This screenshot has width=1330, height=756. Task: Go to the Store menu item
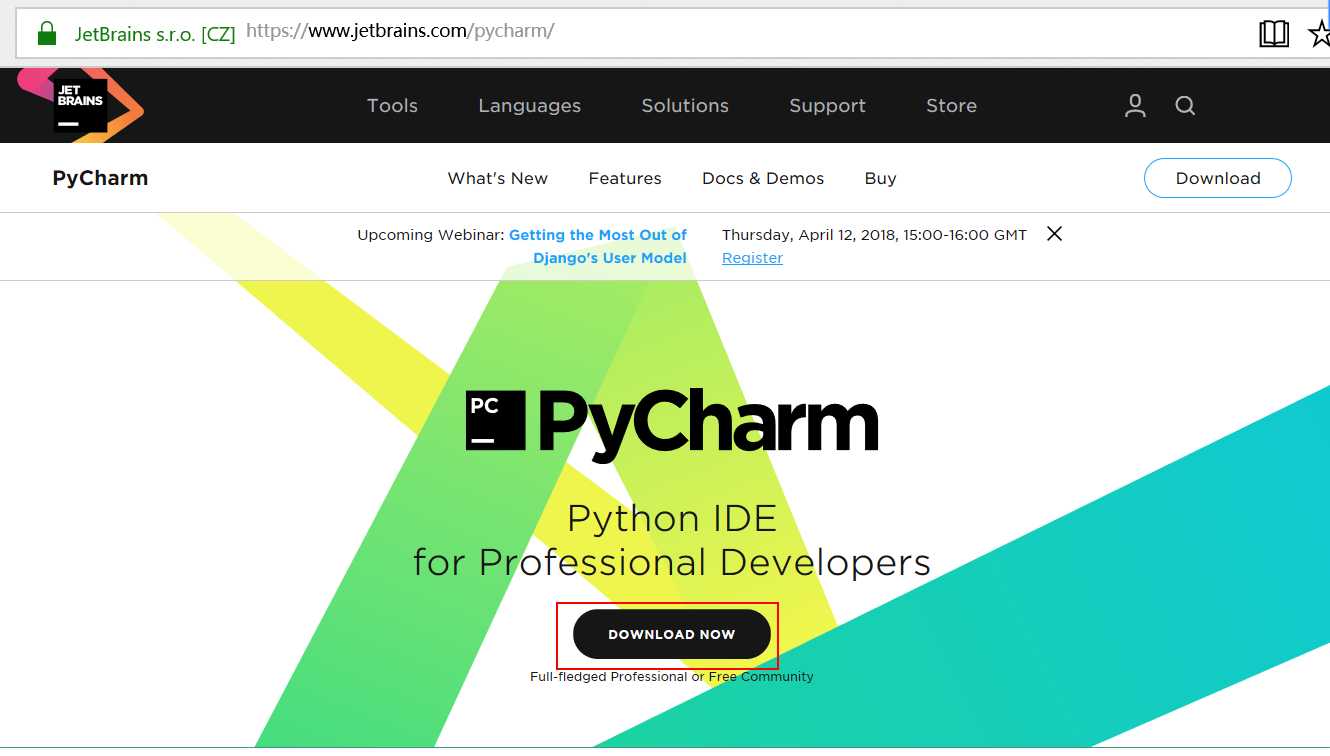tap(951, 106)
